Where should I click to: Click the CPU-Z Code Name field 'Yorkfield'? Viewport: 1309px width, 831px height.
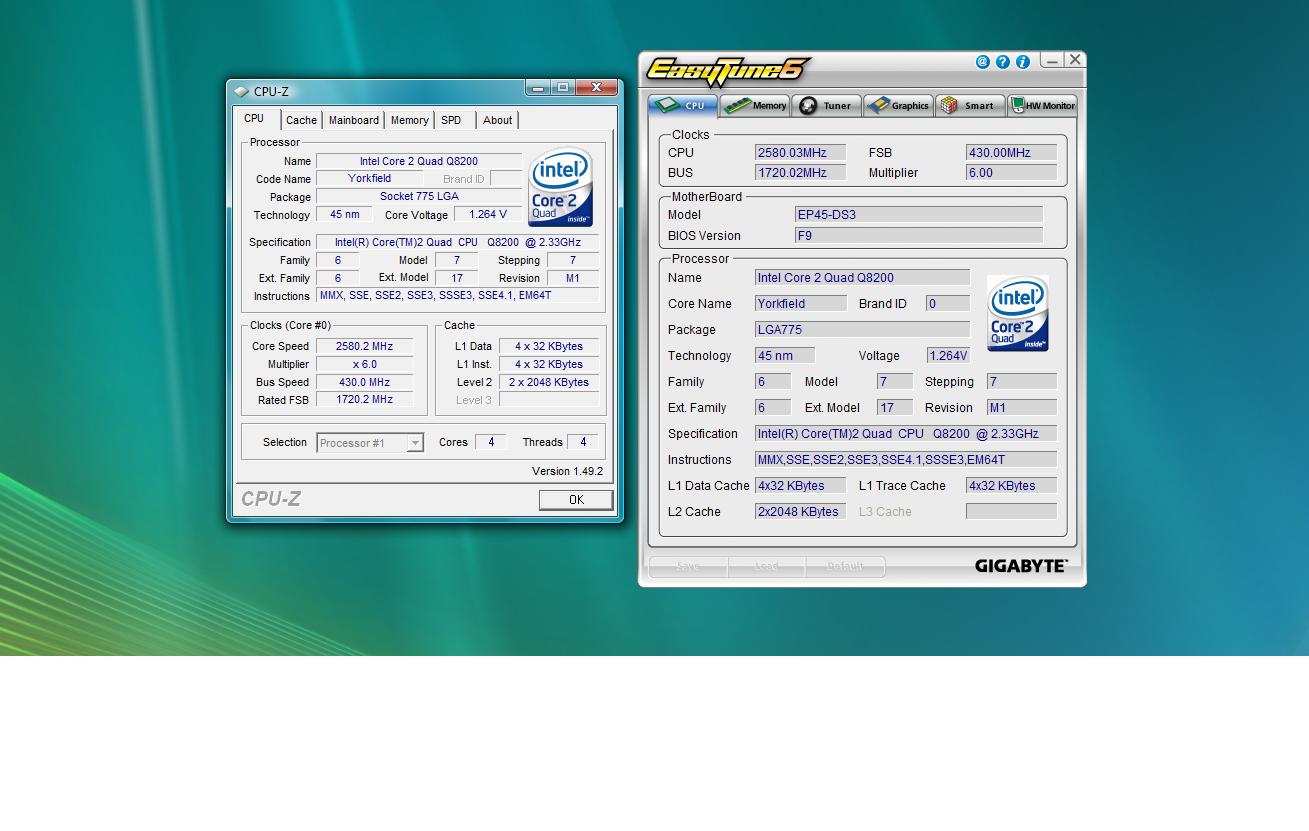(370, 179)
